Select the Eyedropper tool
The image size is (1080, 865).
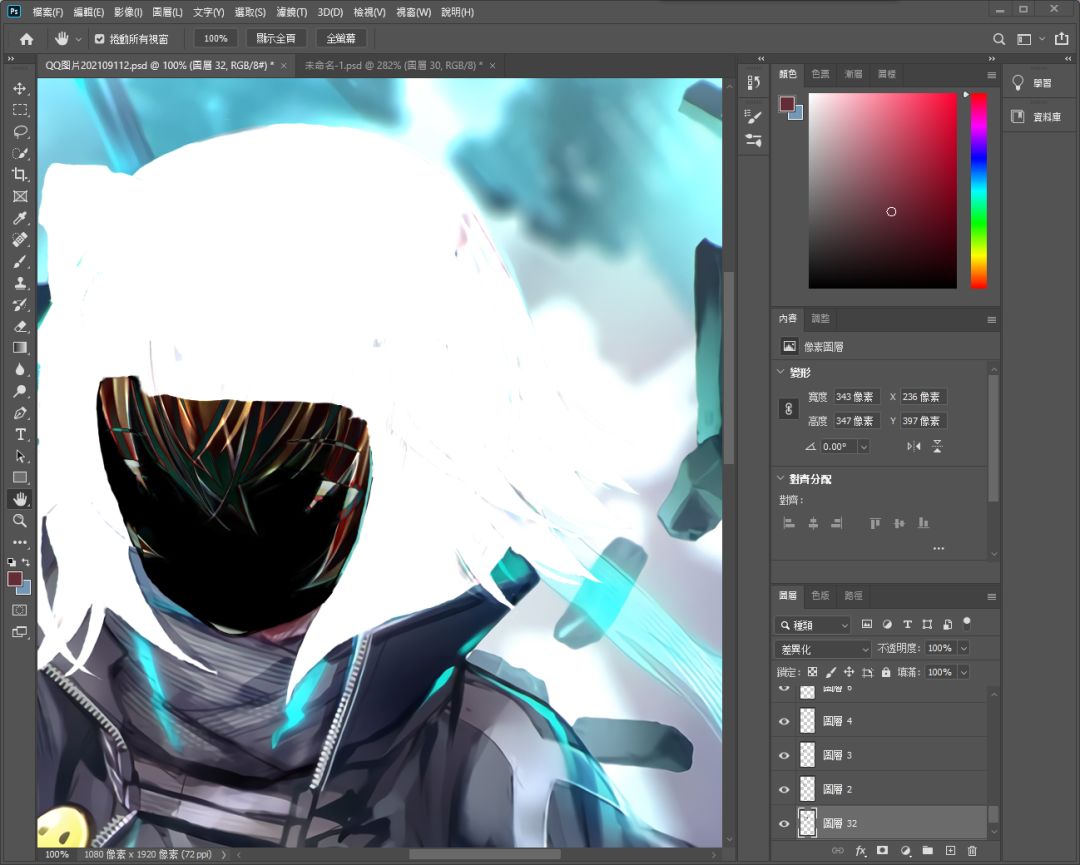pos(20,218)
